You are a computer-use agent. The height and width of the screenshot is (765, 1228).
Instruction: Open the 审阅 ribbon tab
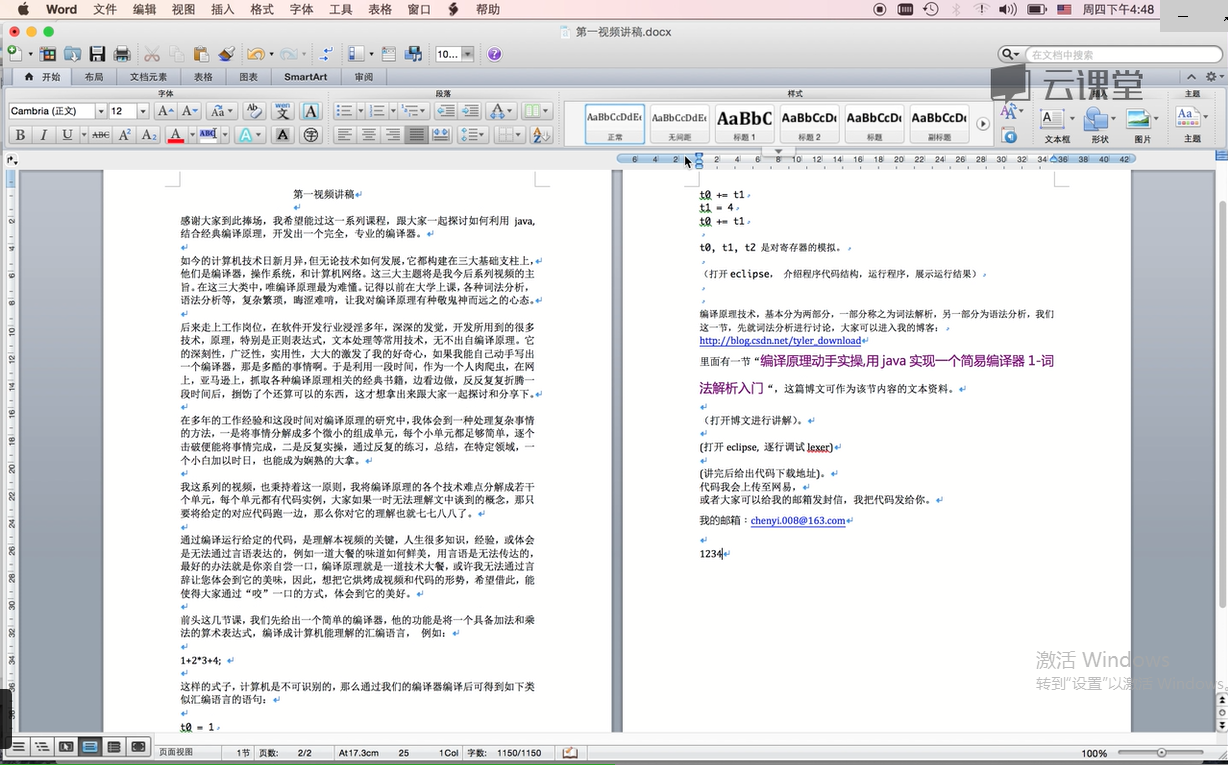tap(364, 77)
